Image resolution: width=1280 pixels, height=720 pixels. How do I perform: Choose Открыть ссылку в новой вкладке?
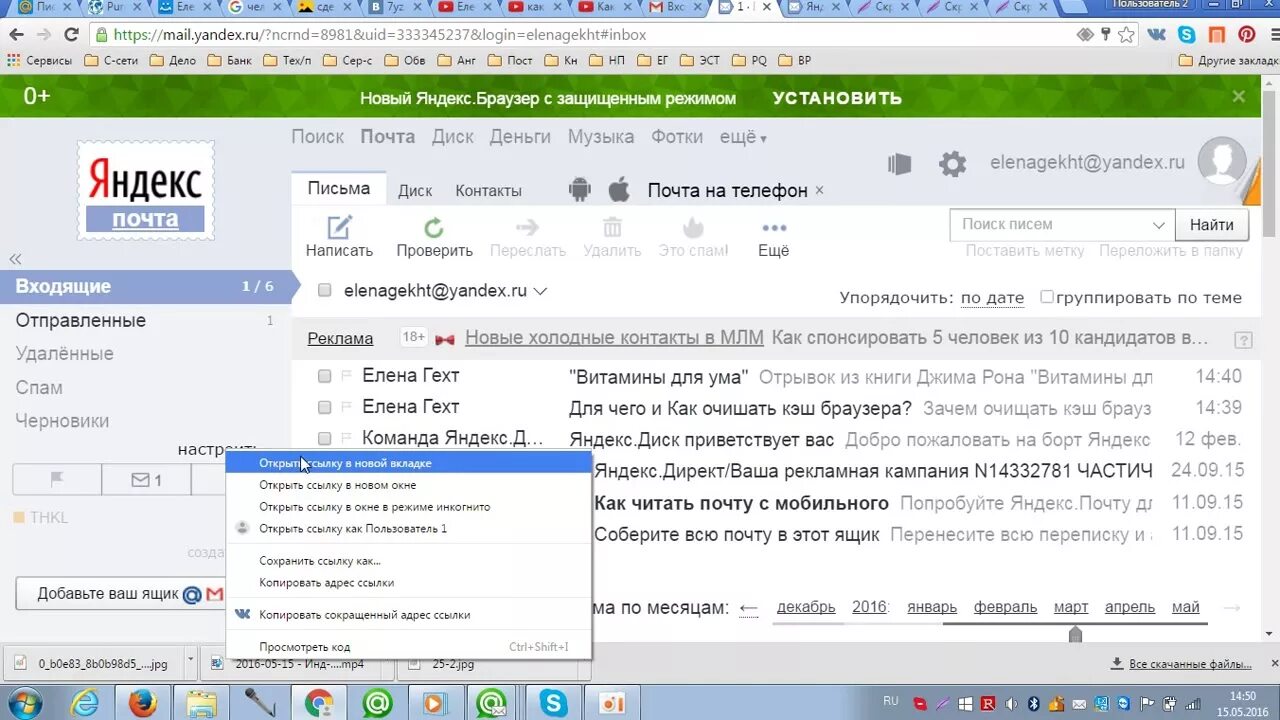click(x=409, y=463)
